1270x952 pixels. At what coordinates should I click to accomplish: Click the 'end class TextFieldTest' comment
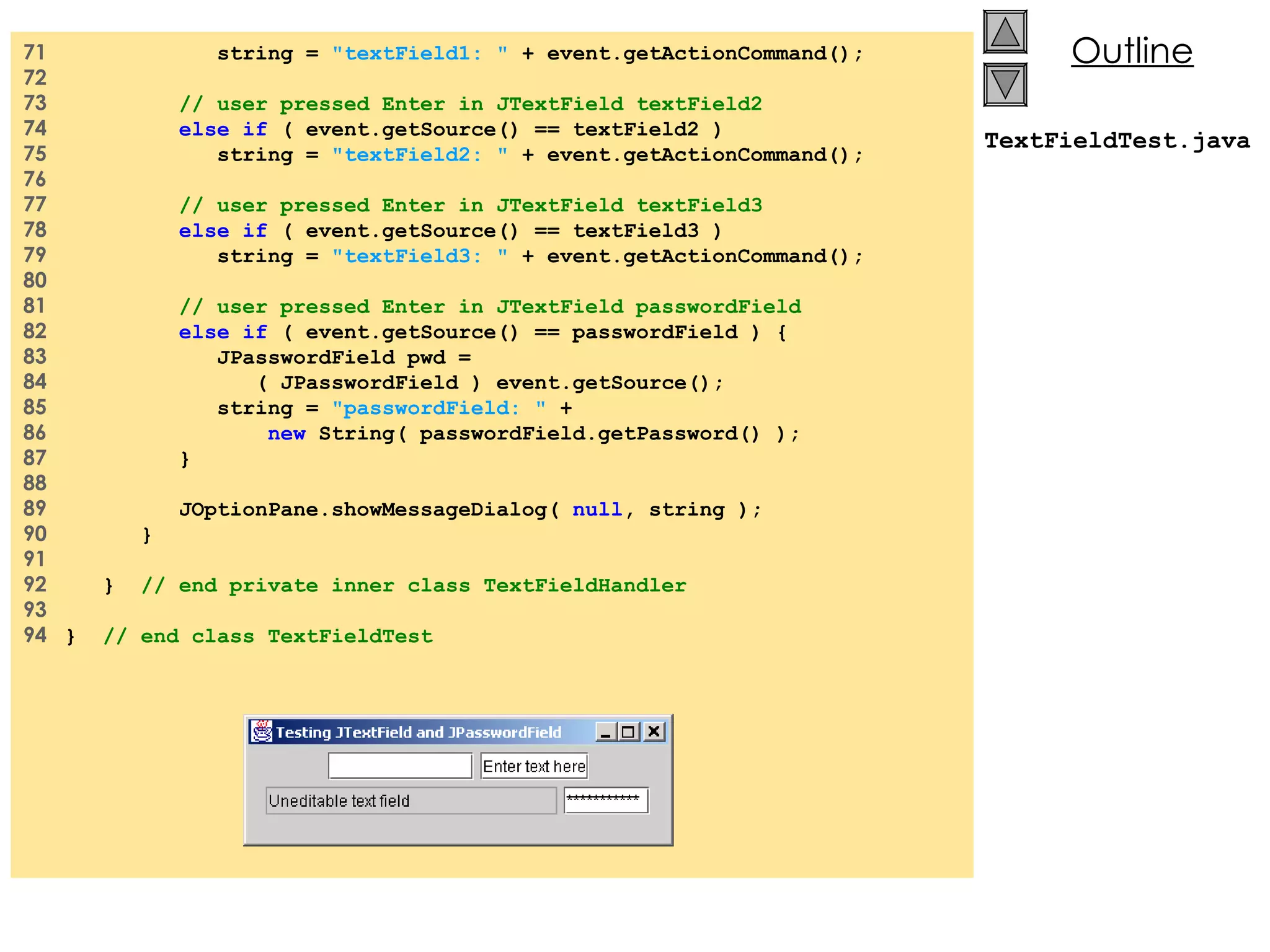coord(269,637)
